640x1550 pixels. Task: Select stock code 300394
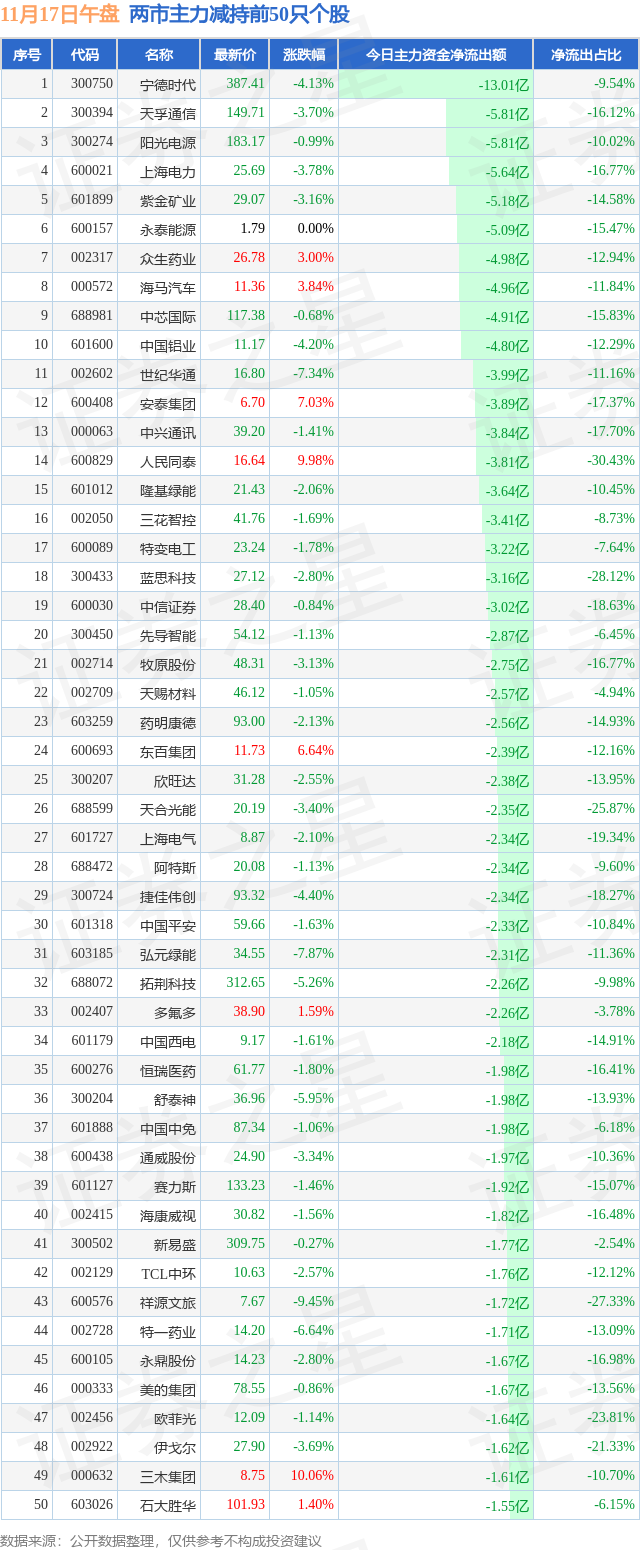pos(92,113)
